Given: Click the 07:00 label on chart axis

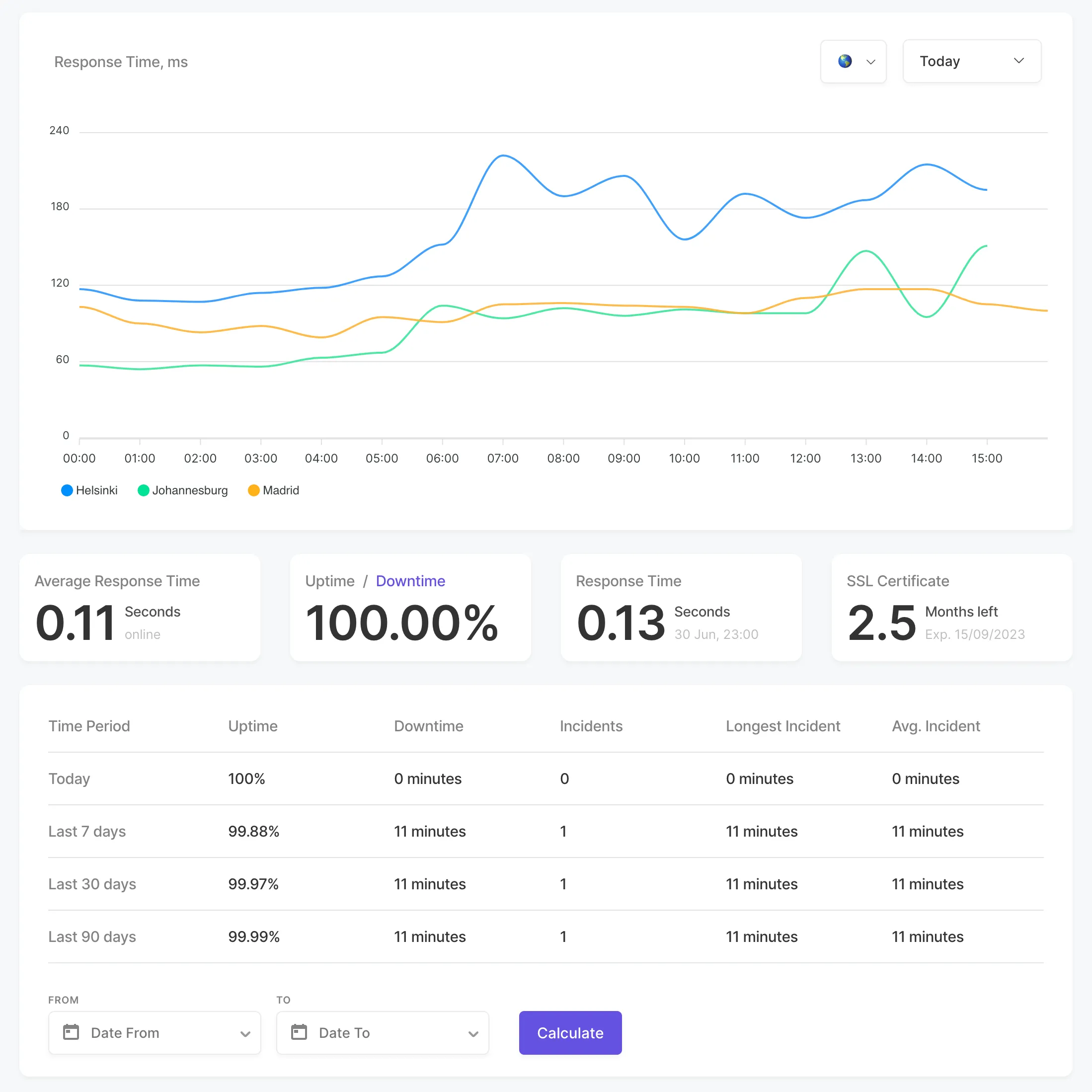Looking at the screenshot, I should (502, 459).
